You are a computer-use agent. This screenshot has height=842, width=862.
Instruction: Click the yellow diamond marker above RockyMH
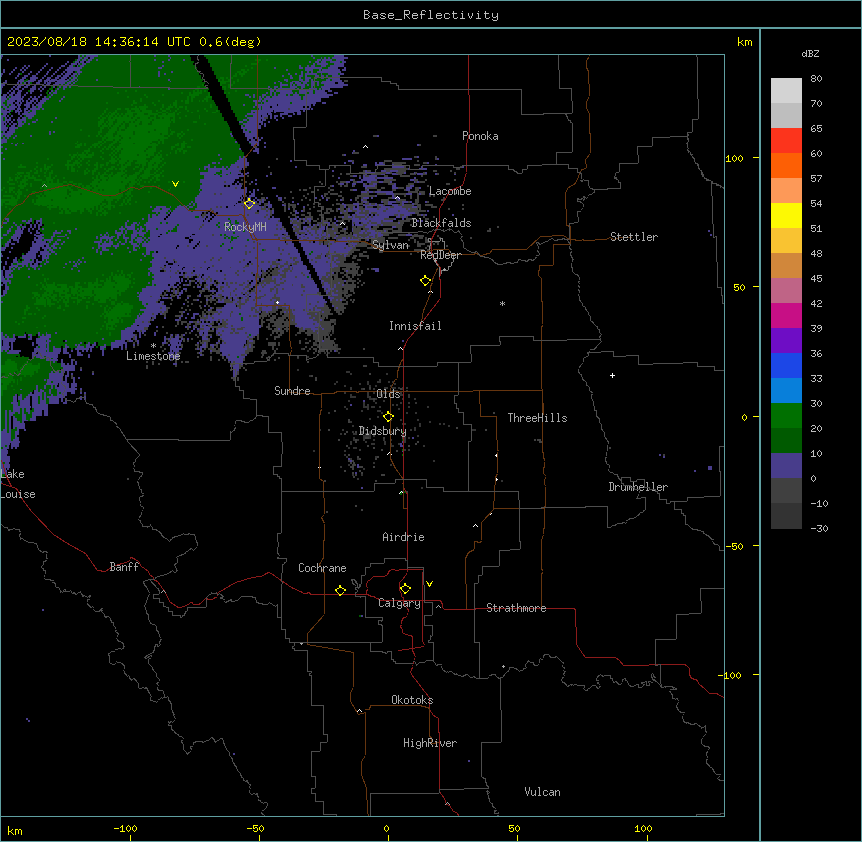point(249,203)
